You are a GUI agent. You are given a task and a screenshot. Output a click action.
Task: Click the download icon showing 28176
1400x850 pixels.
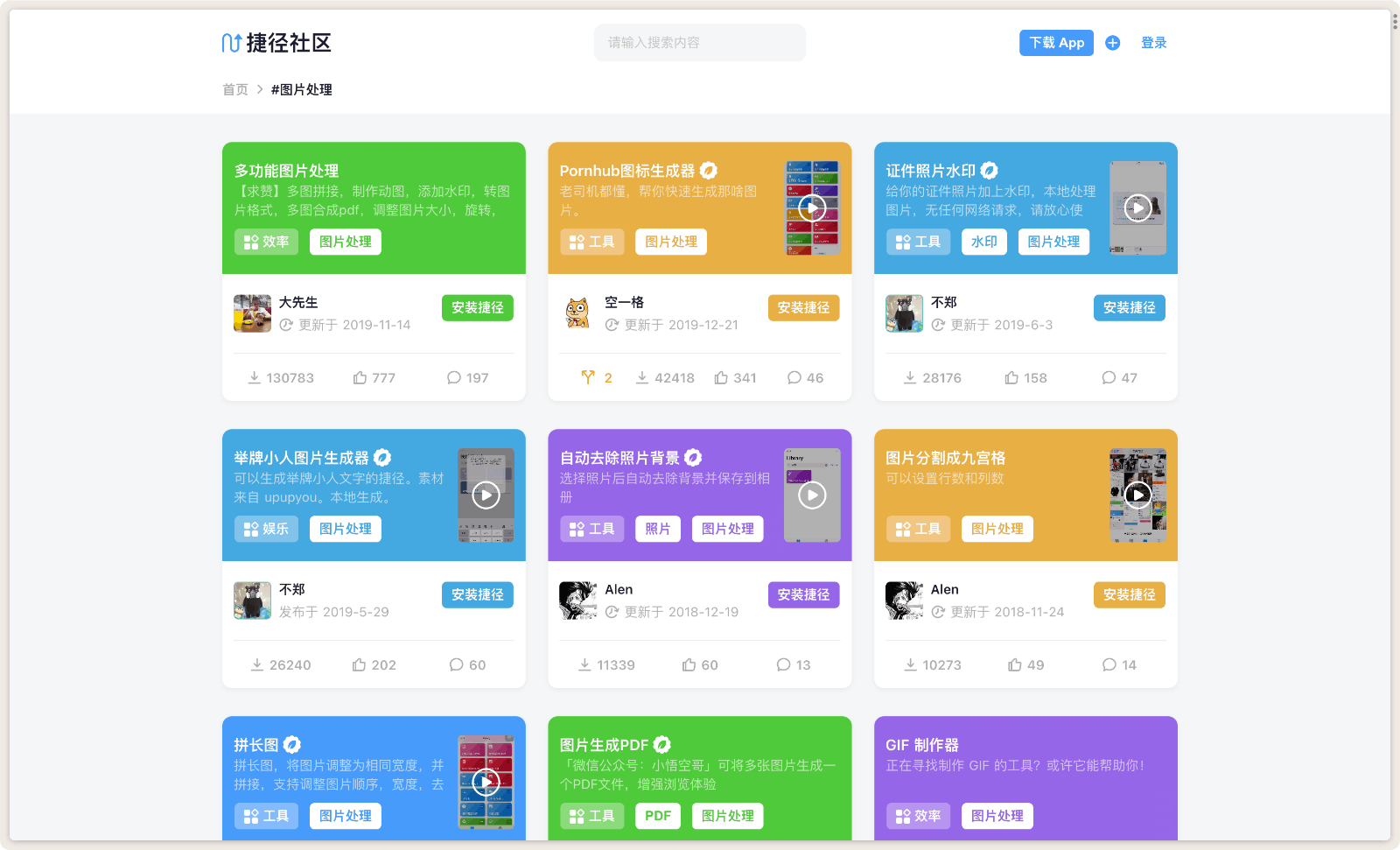910,377
